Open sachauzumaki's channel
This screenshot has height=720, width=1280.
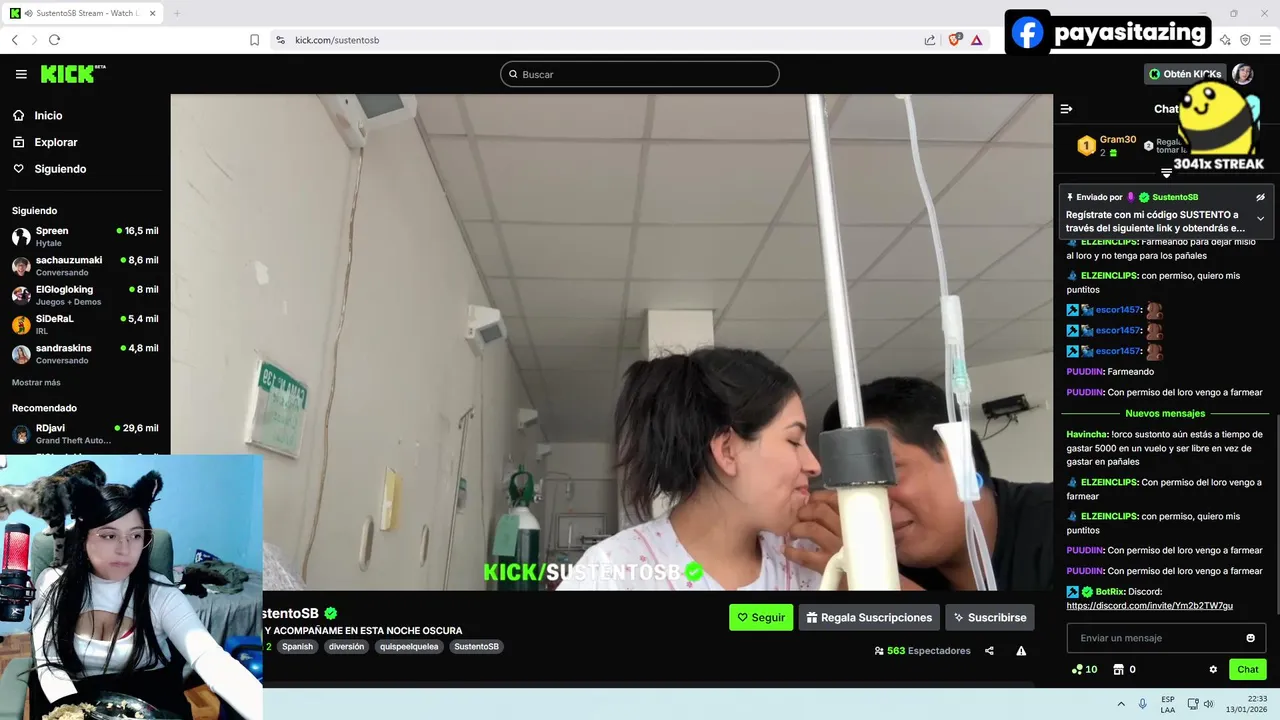85,266
